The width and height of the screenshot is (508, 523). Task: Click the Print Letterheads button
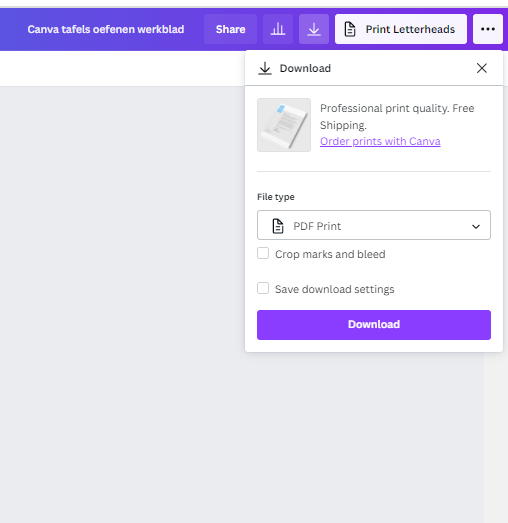pos(401,29)
